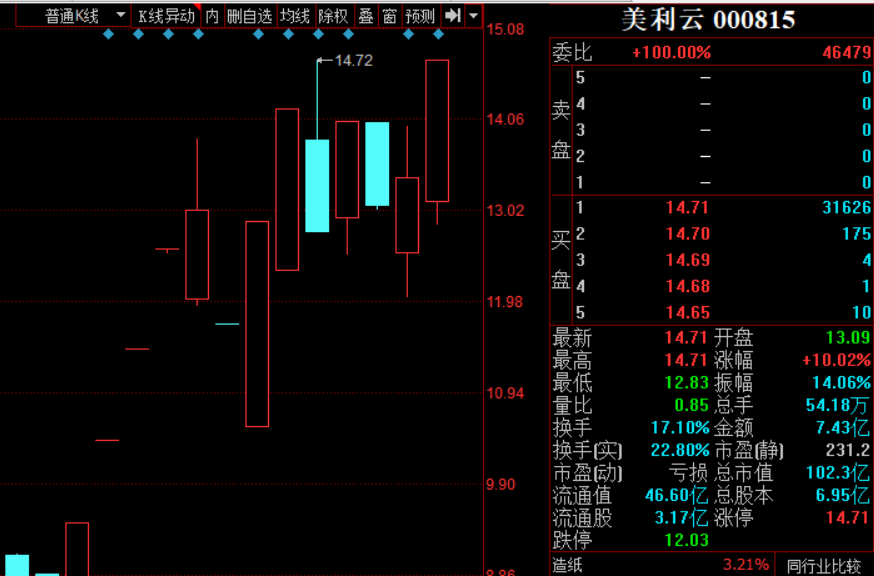Click the 叠 overlay button
874x576 pixels.
365,16
